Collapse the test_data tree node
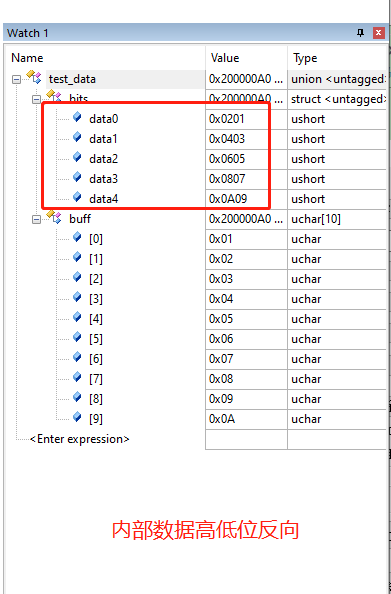 16,80
